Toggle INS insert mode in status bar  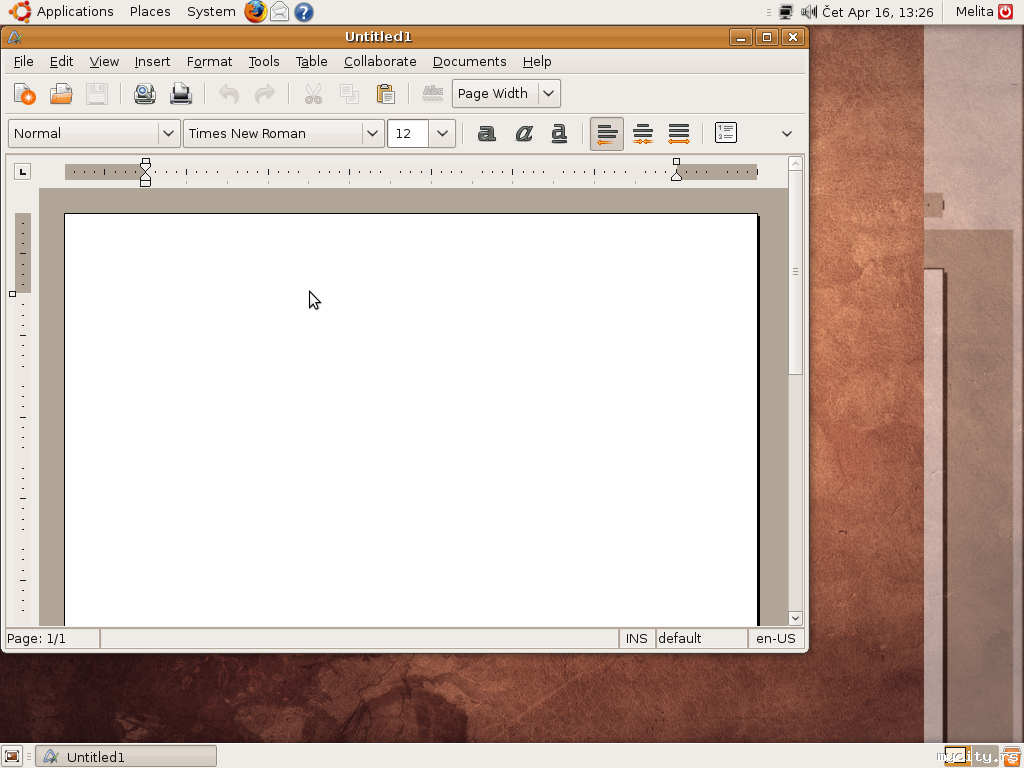[637, 639]
